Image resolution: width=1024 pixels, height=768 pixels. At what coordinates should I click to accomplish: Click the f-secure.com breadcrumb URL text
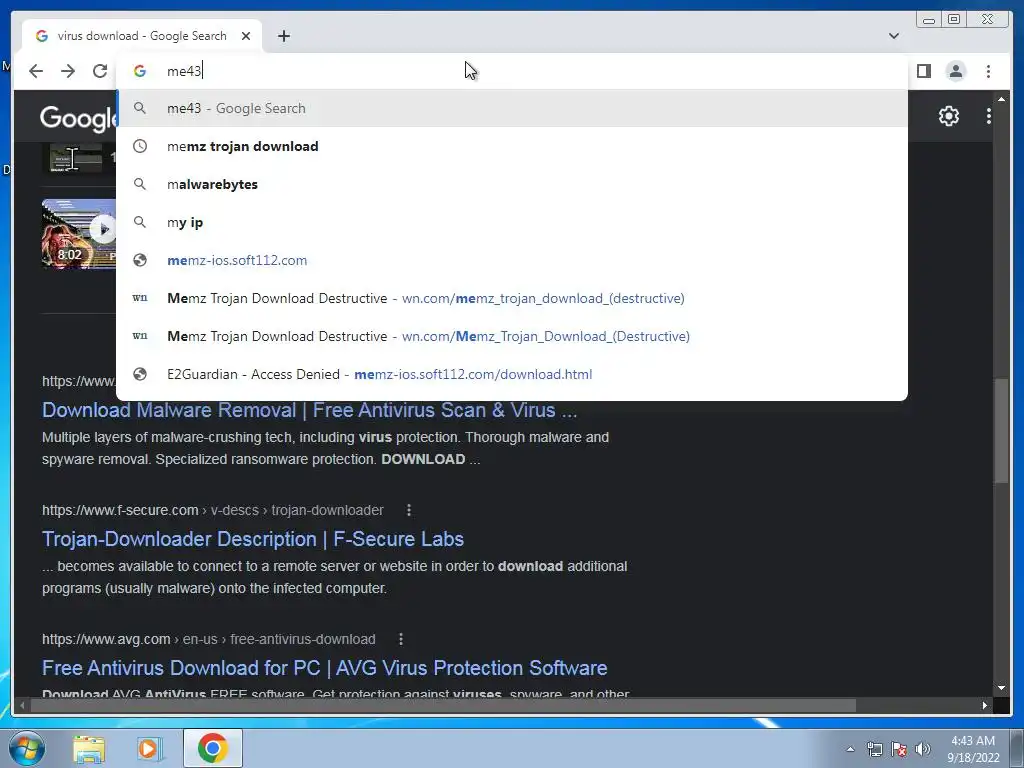tap(212, 510)
